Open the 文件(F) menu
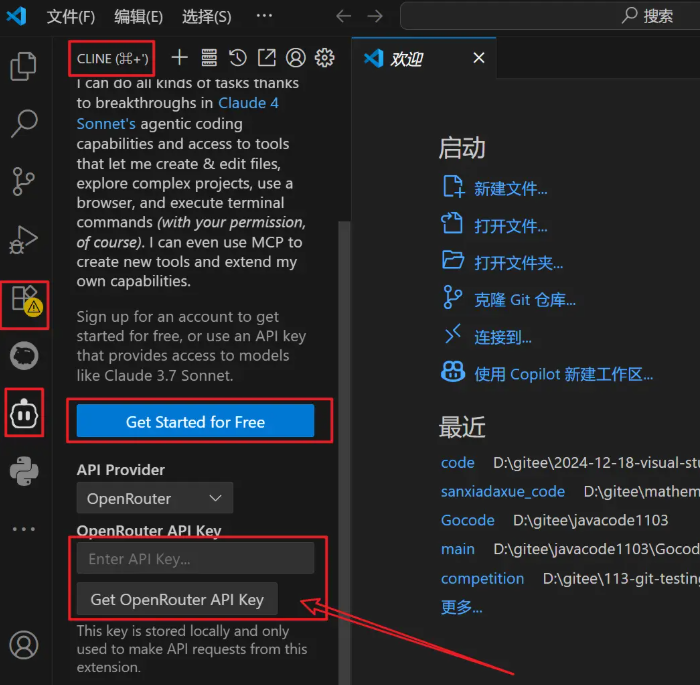This screenshot has height=685, width=700. click(71, 17)
